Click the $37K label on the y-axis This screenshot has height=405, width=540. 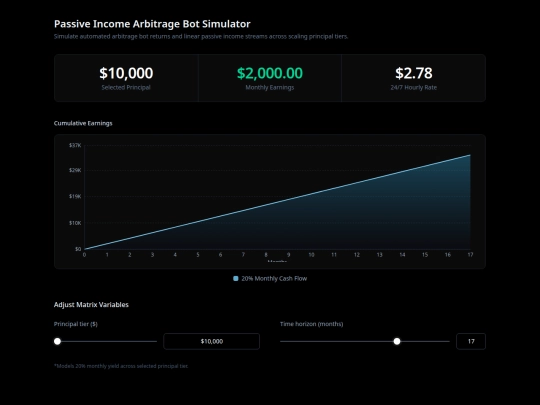(75, 145)
